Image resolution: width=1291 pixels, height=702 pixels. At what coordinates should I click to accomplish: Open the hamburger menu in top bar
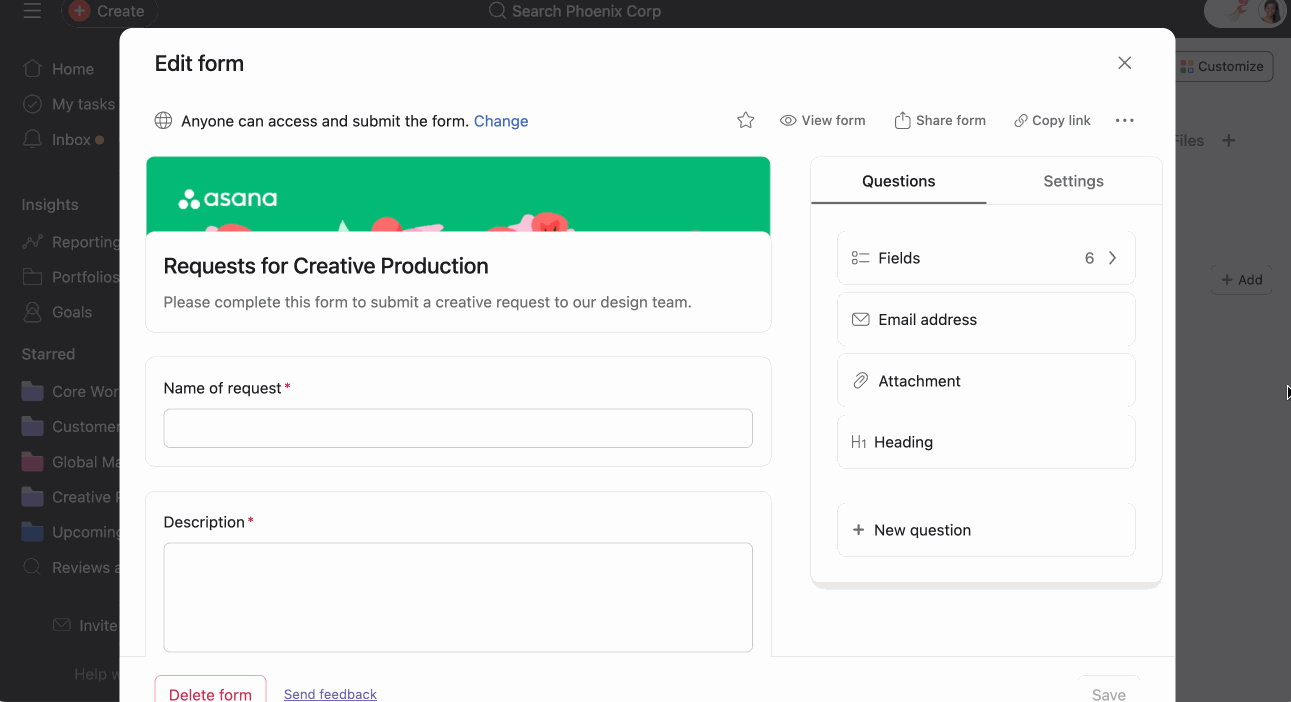[33, 13]
